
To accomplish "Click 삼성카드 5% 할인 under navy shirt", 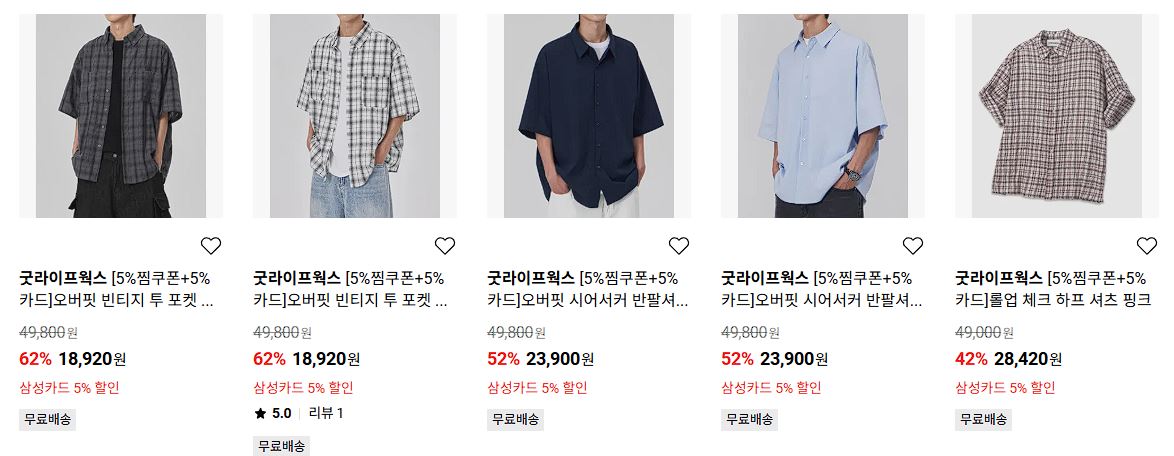I will pyautogui.click(x=537, y=388).
